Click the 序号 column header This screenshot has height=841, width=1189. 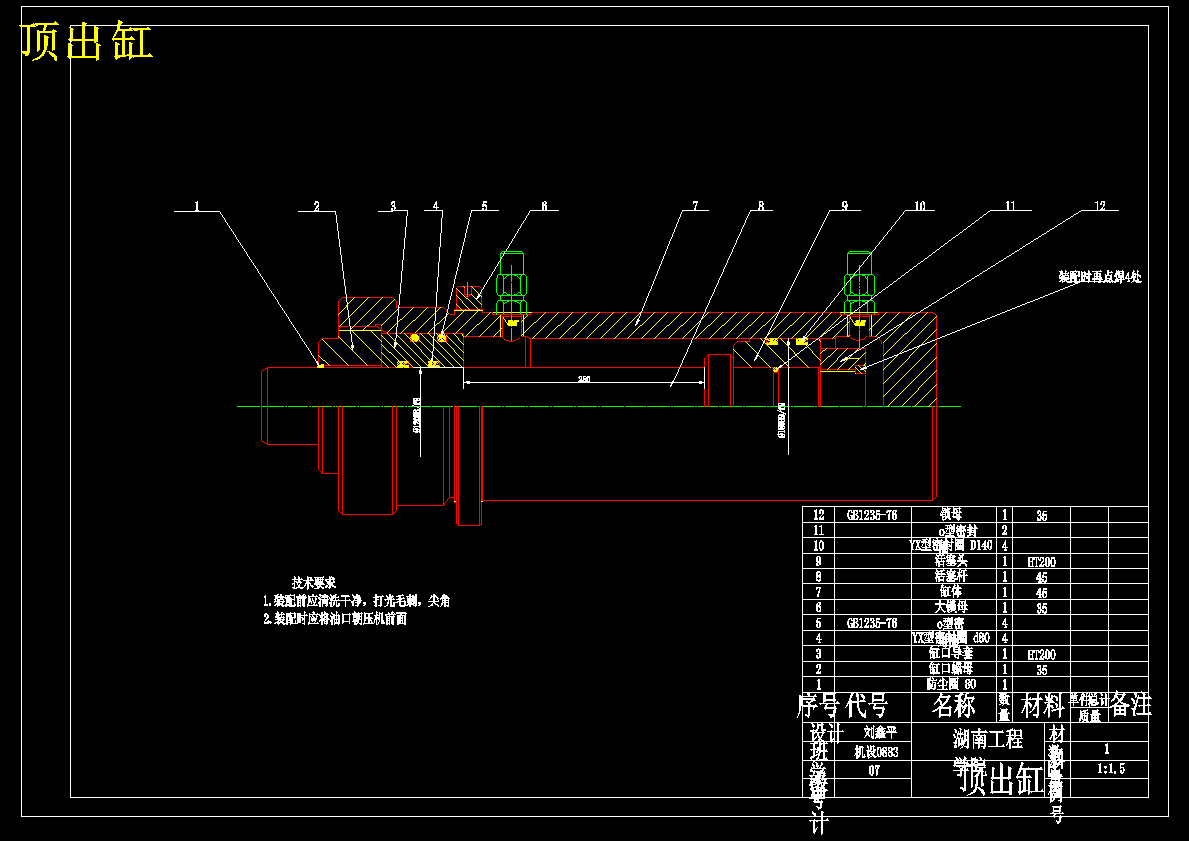pyautogui.click(x=817, y=706)
